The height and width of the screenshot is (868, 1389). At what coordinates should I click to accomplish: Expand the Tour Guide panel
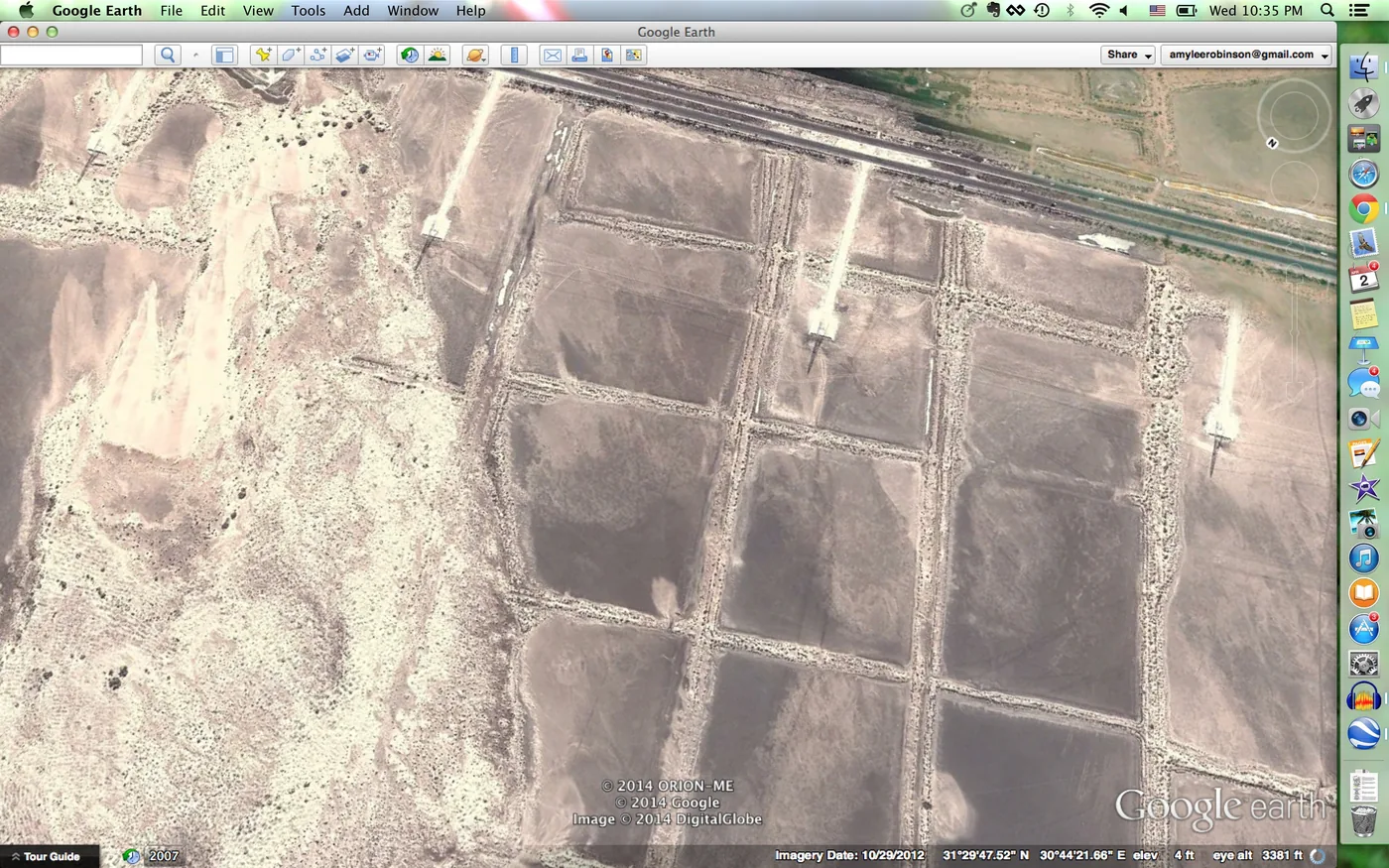(x=50, y=856)
